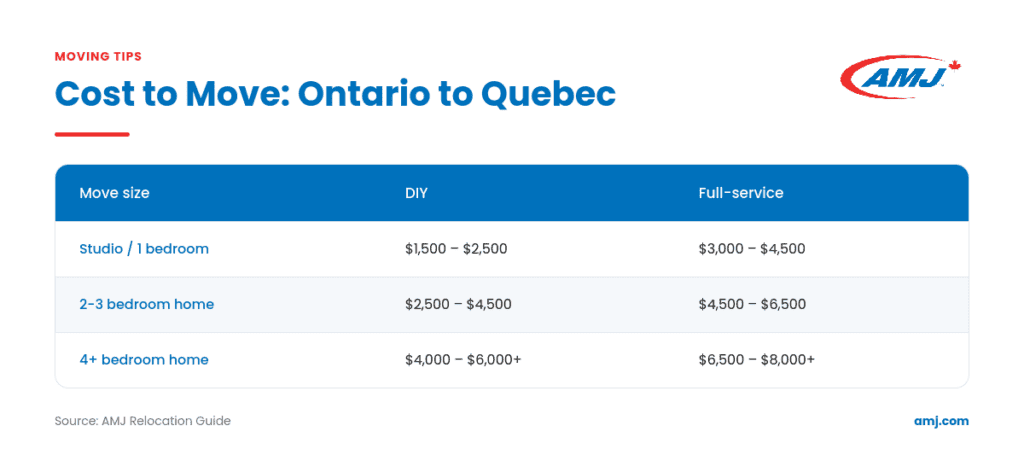The width and height of the screenshot is (1024, 455).
Task: Select the Studio / 1 bedroom row label
Action: 144,249
